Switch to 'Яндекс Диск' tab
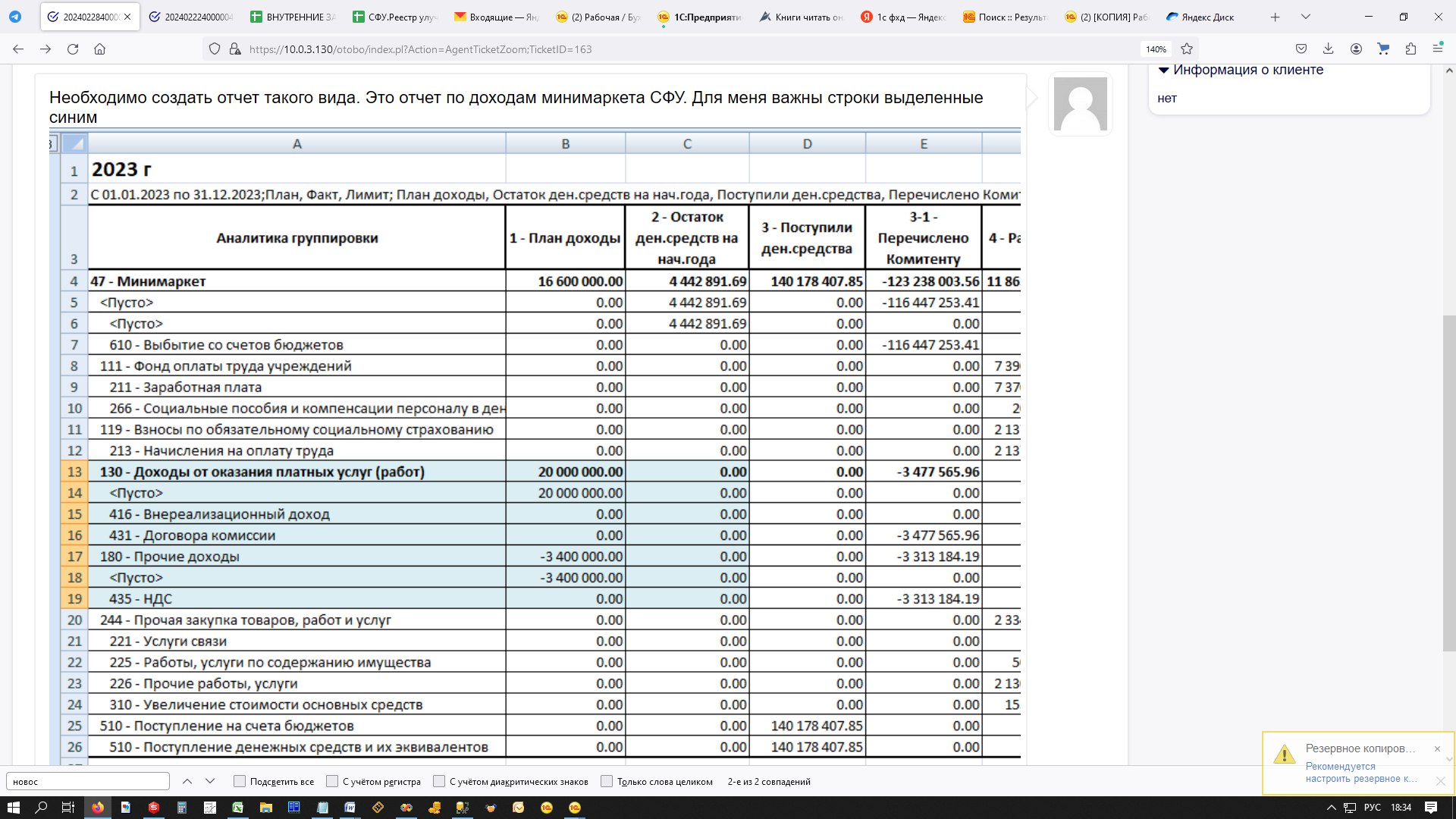Viewport: 1456px width, 819px height. (x=1207, y=17)
